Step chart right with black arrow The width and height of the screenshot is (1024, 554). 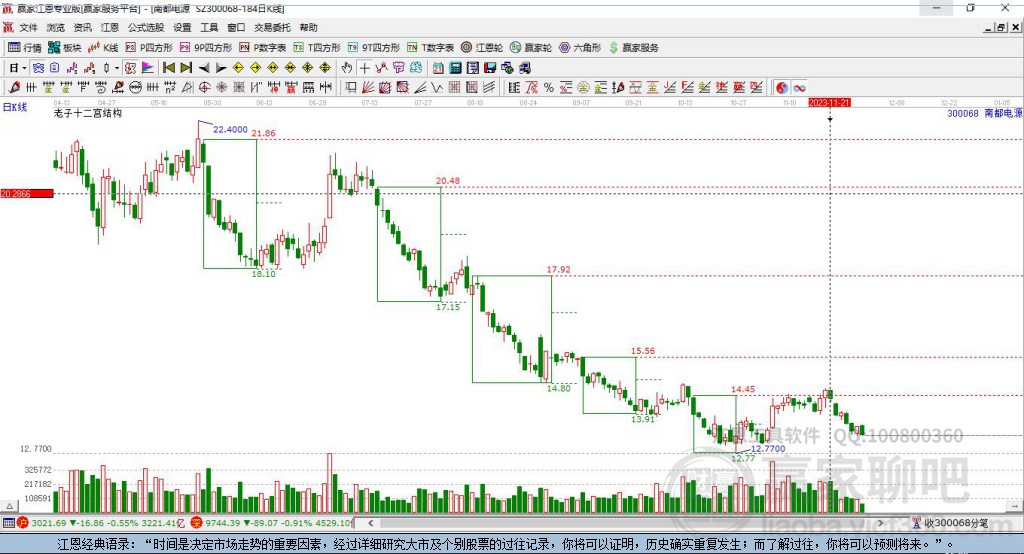click(x=221, y=68)
